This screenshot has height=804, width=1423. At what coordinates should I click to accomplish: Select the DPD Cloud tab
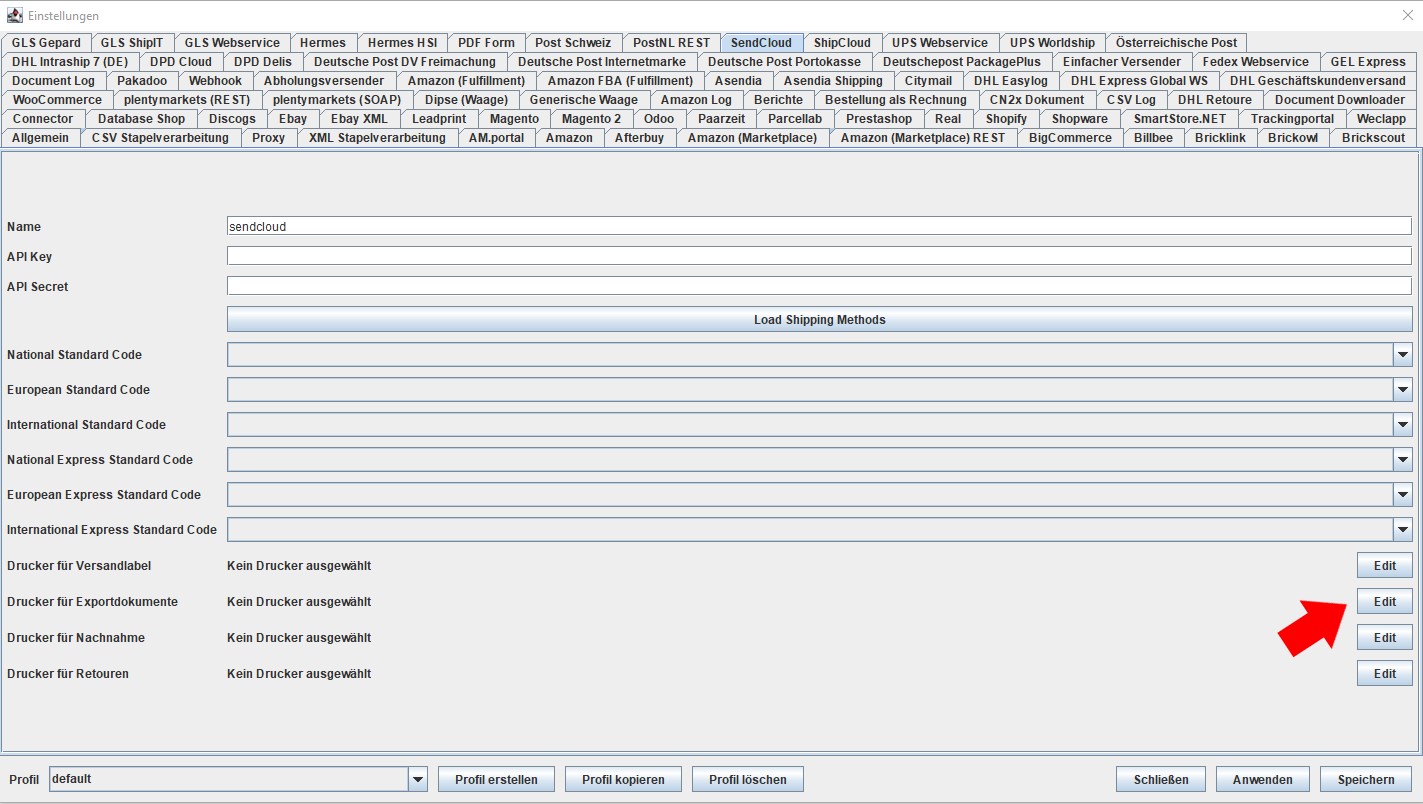[x=181, y=62]
